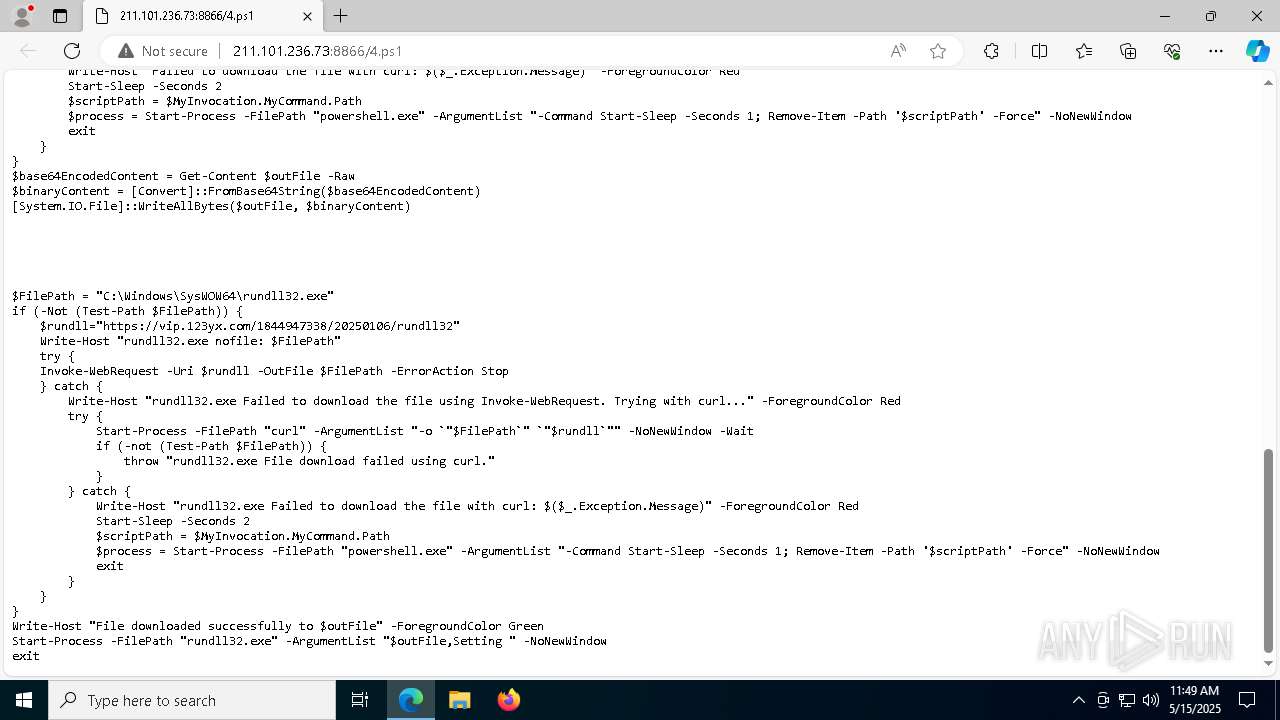Viewport: 1280px width, 720px height.
Task: Click 'Start-Process -FilePath "rundll32.exe"' line
Action: (309, 641)
